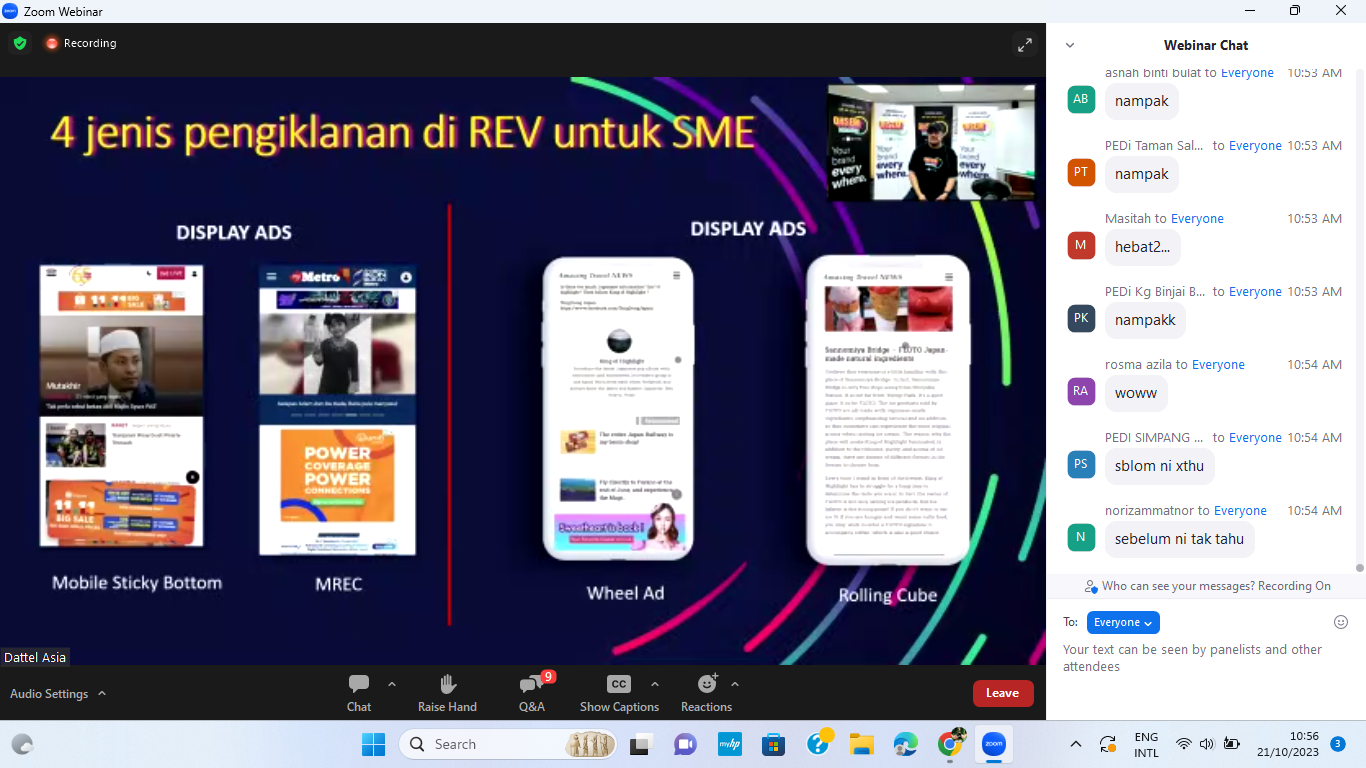
Task: Click the Raise Hand icon
Action: (x=447, y=684)
